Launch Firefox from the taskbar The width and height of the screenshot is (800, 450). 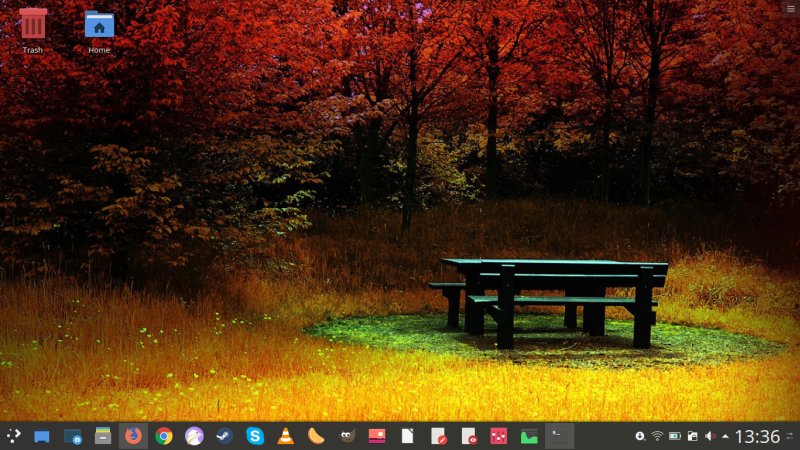[133, 436]
